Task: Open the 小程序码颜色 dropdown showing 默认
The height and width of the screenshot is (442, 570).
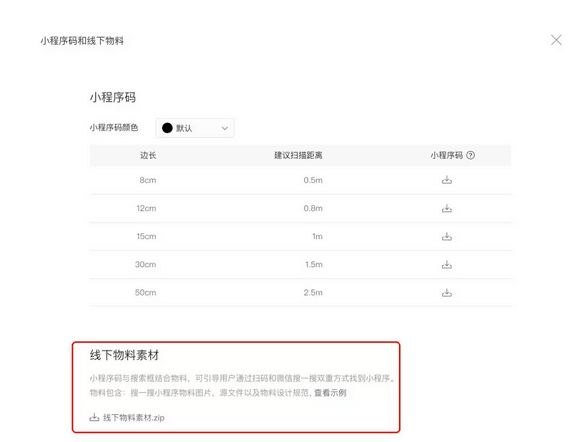Action: pos(195,128)
